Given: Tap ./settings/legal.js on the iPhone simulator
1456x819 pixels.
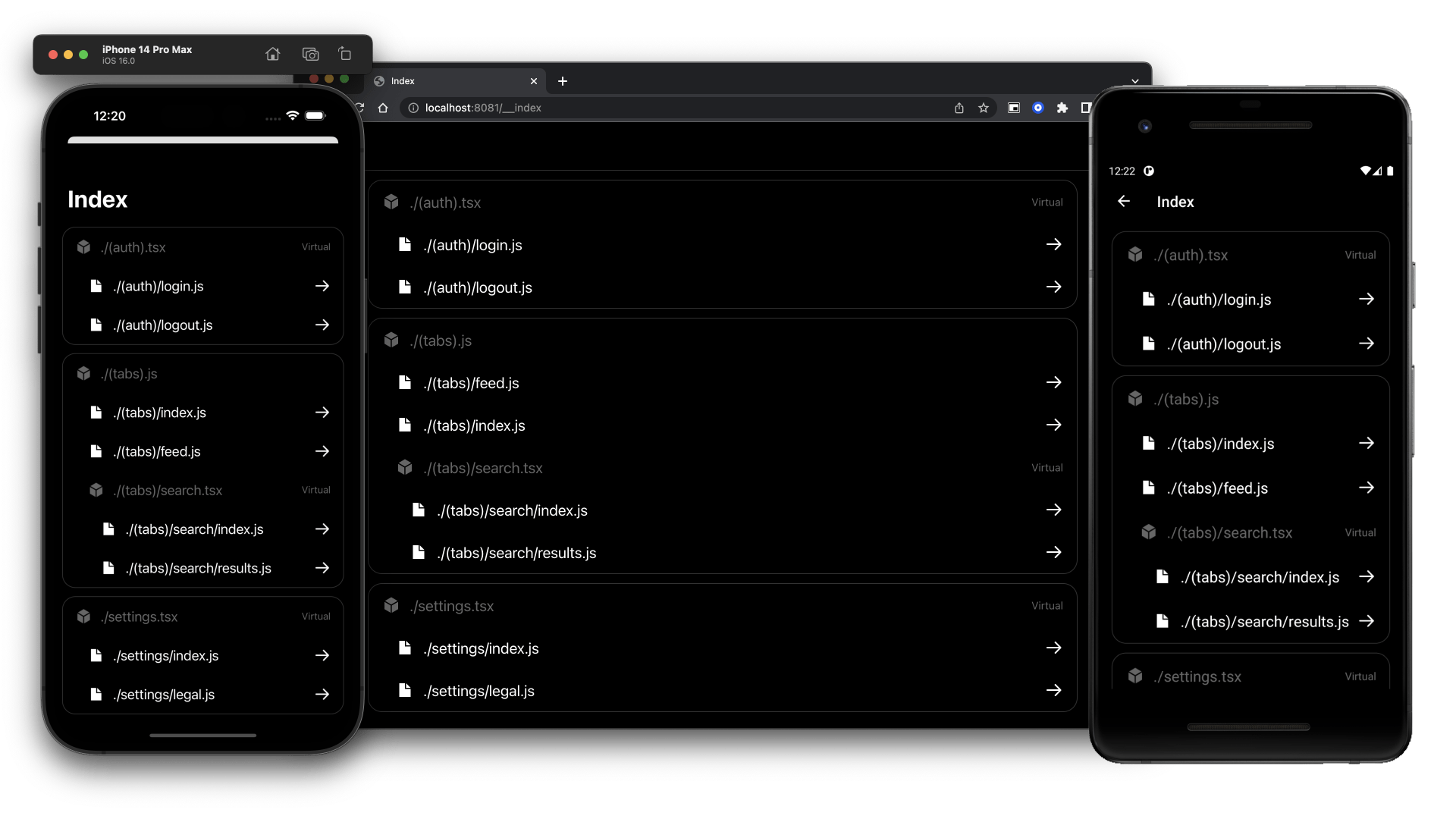Looking at the screenshot, I should click(x=164, y=695).
